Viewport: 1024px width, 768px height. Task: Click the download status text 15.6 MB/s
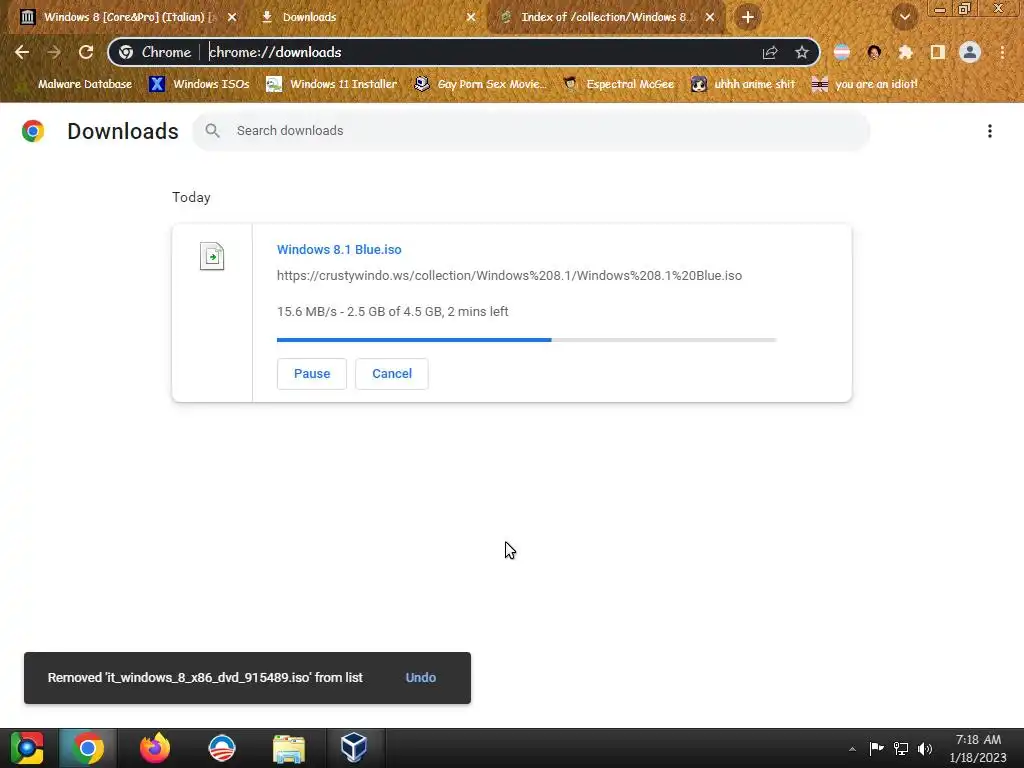click(x=392, y=312)
